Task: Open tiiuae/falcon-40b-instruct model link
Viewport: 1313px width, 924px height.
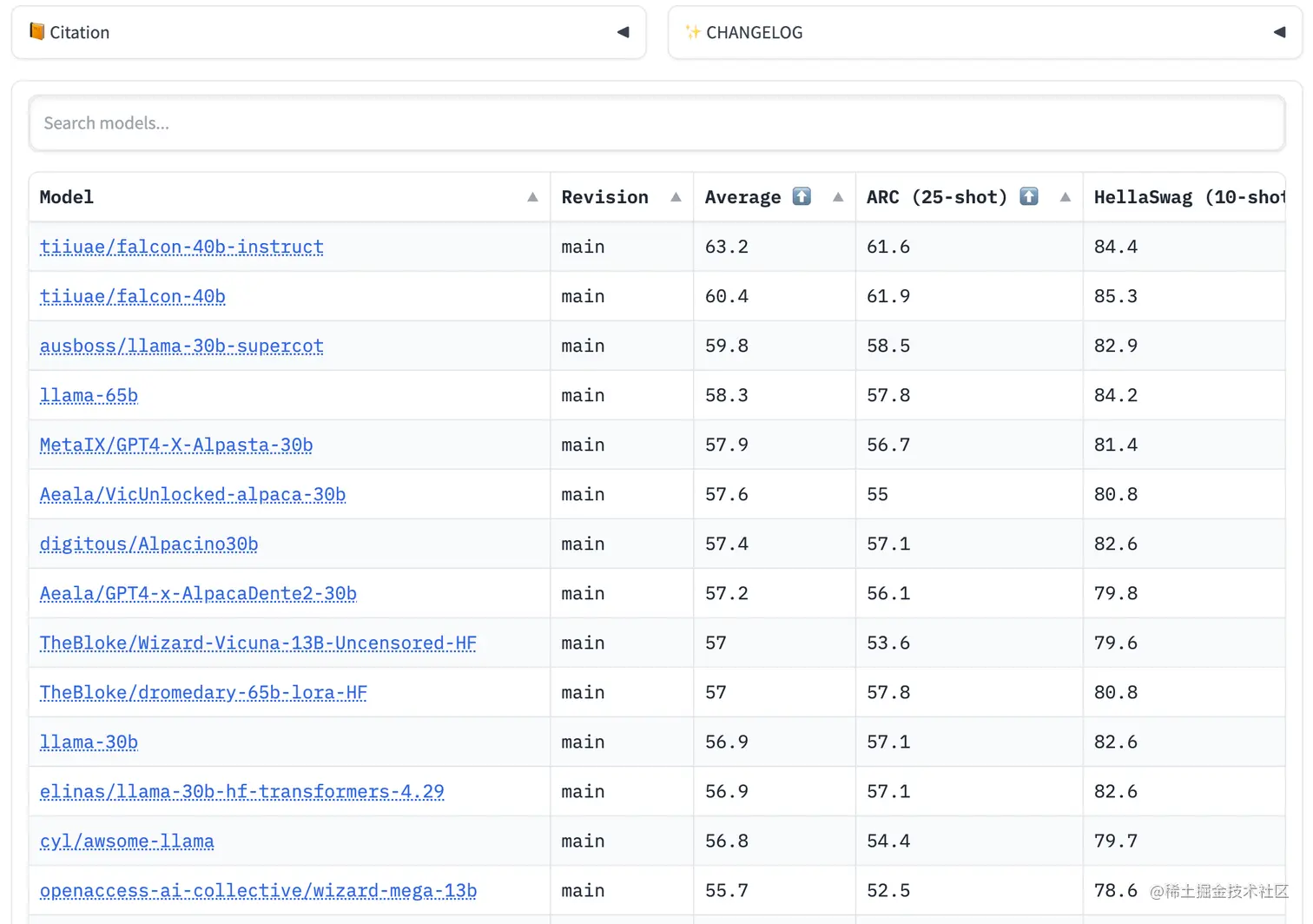Action: click(181, 247)
